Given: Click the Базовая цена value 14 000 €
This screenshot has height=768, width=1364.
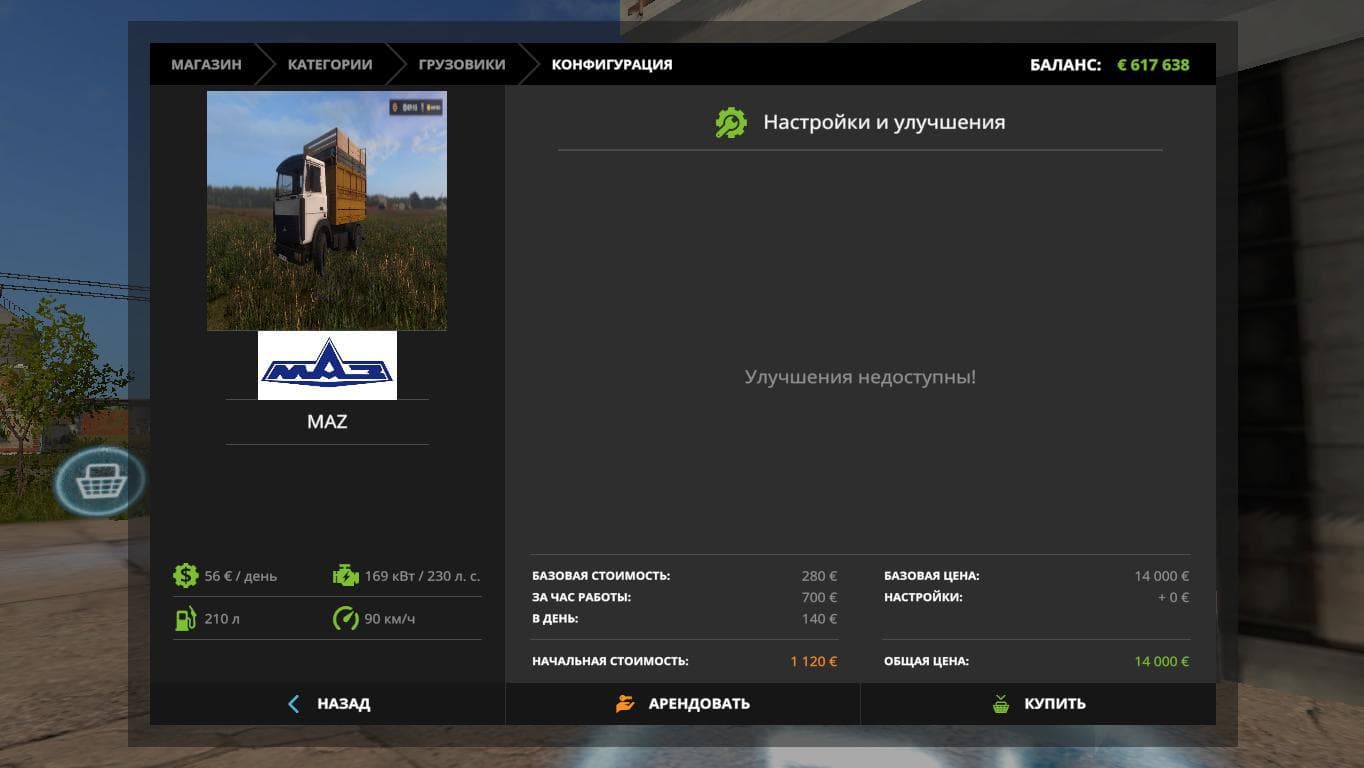Looking at the screenshot, I should coord(1161,576).
